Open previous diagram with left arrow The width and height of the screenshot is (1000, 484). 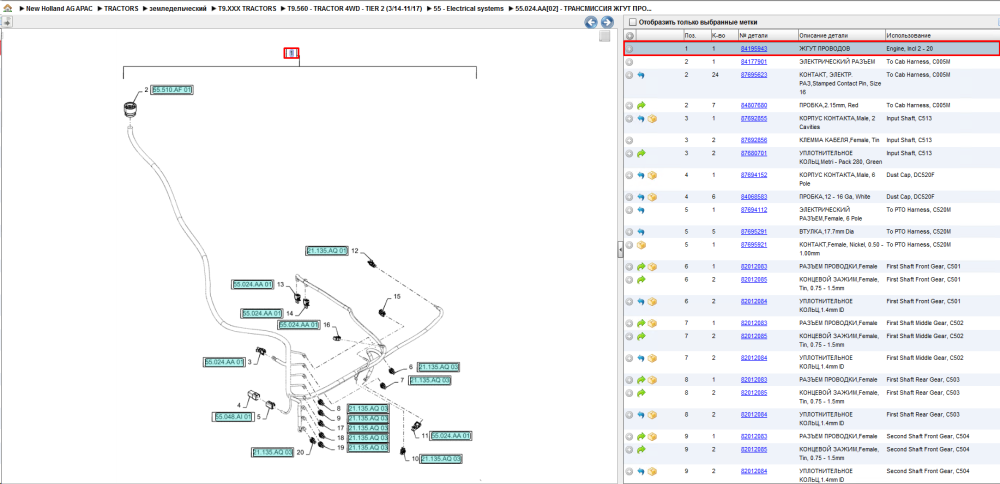pos(591,23)
